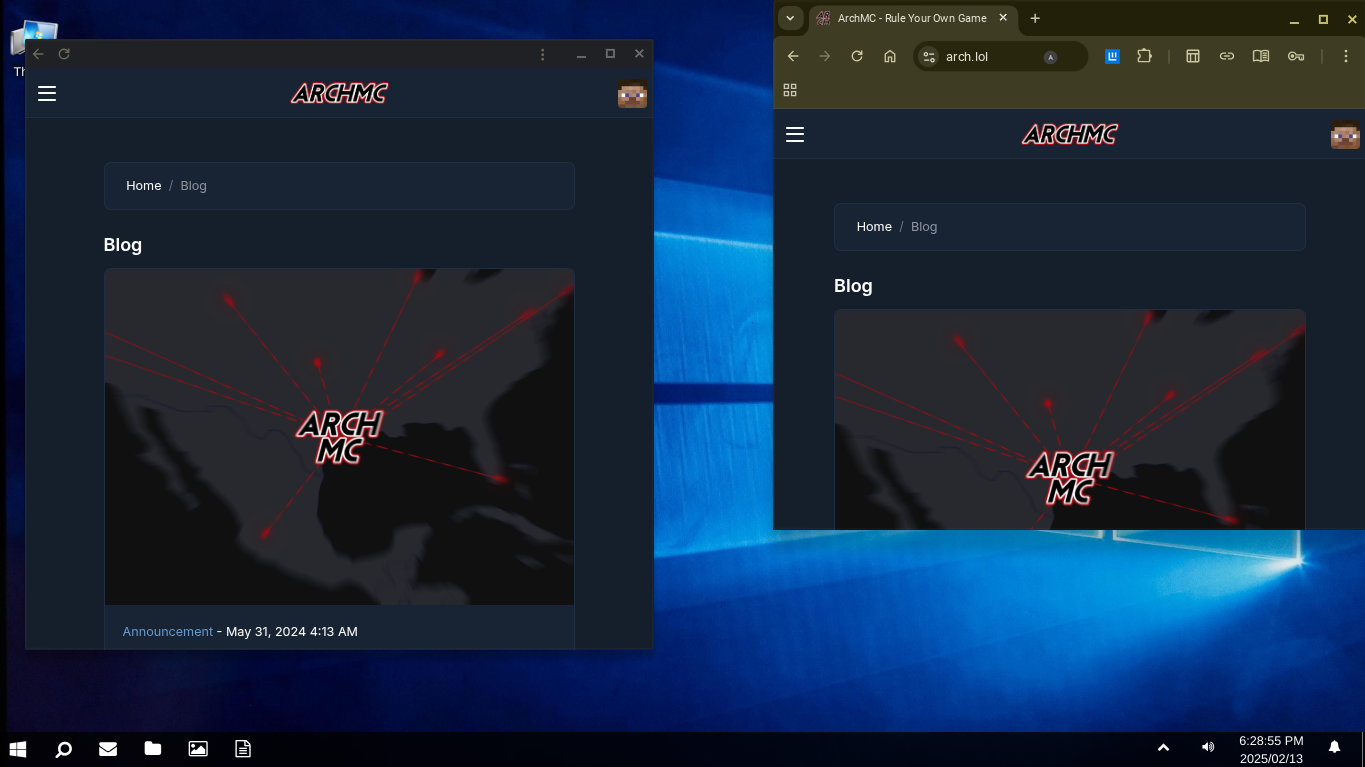Reload the arch.lol page in Chrome
This screenshot has width=1365, height=767.
coord(857,56)
